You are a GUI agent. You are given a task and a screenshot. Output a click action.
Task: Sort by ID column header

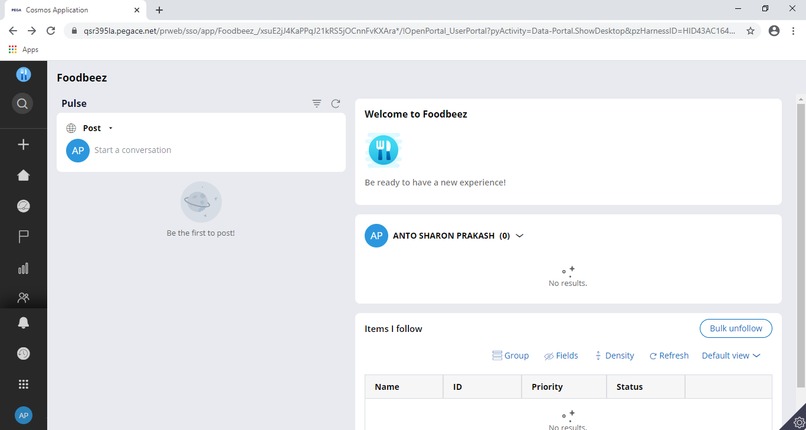click(x=482, y=387)
